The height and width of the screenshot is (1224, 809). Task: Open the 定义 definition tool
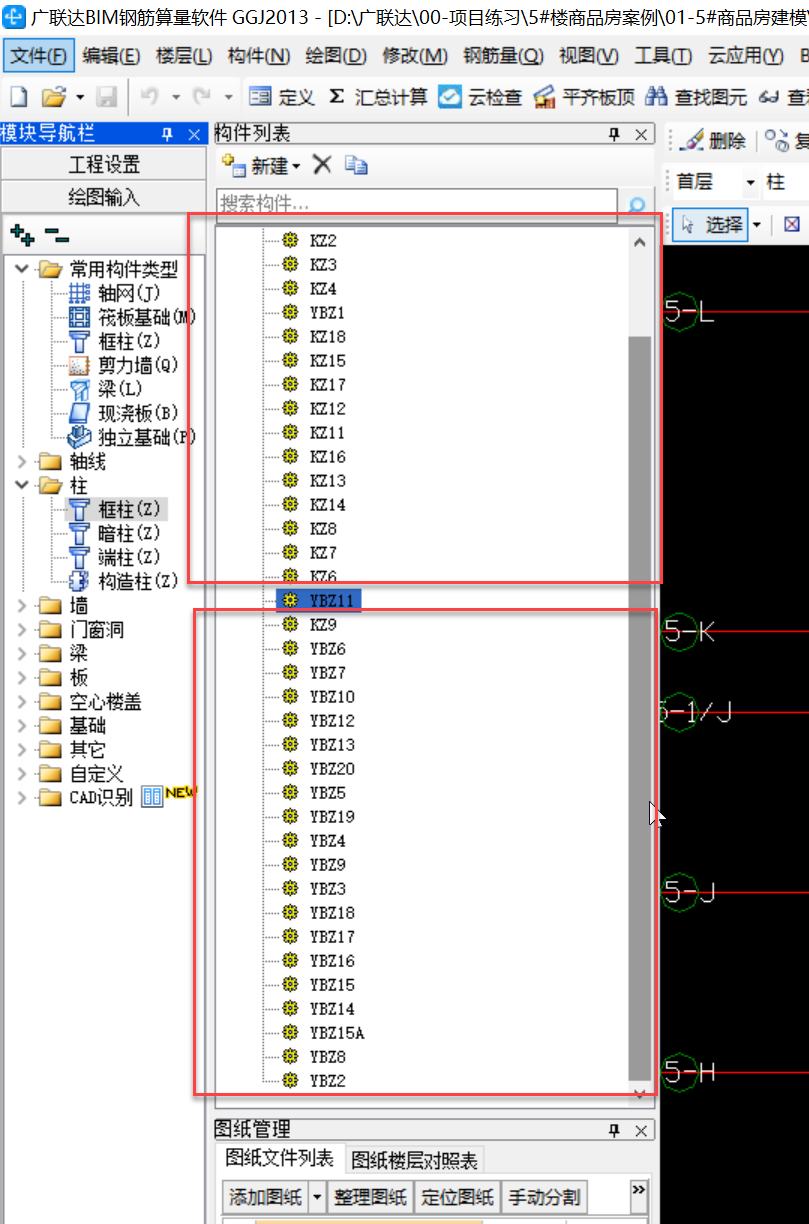281,97
